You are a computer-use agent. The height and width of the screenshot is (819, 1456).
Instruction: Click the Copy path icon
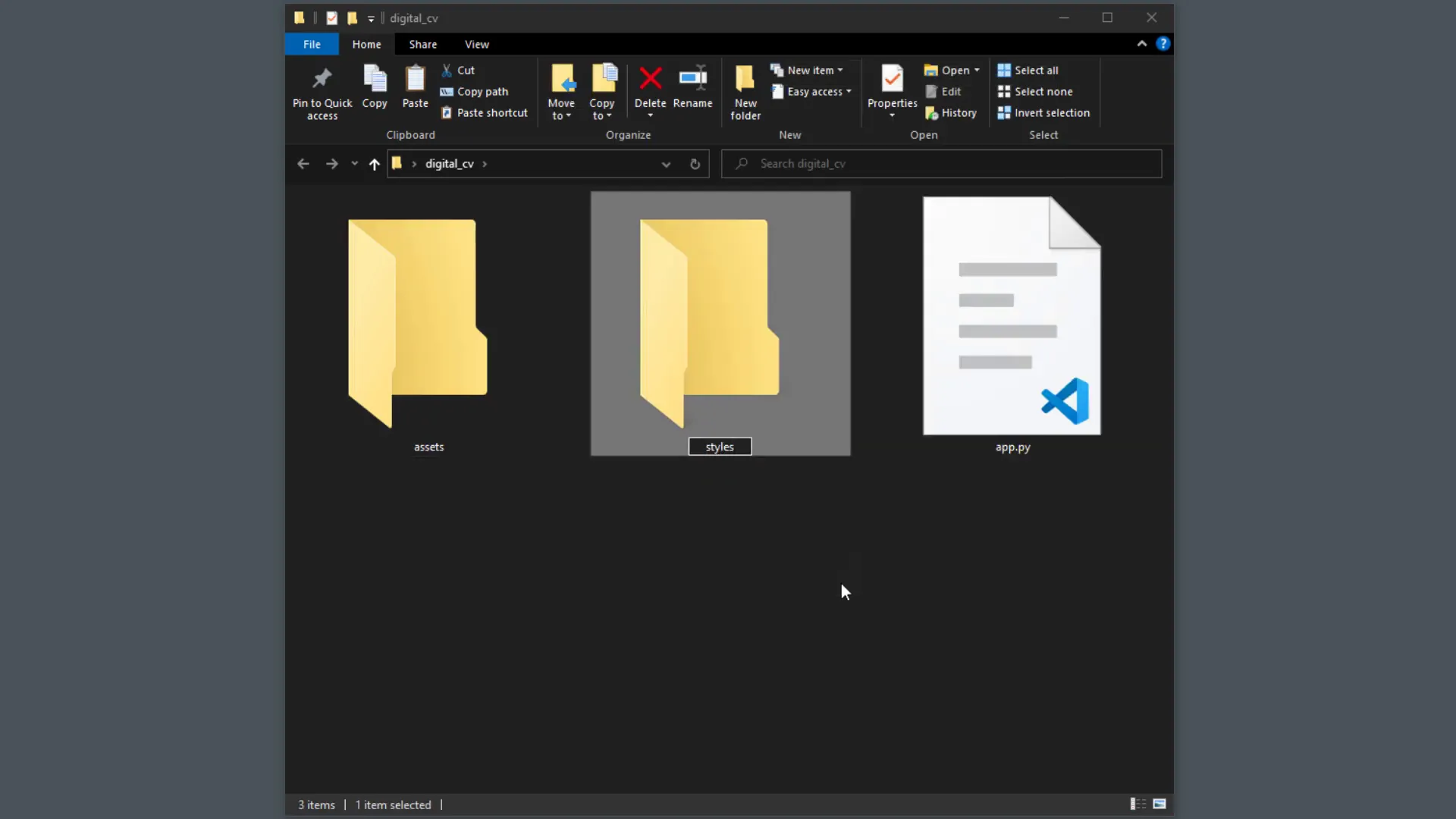[x=475, y=91]
